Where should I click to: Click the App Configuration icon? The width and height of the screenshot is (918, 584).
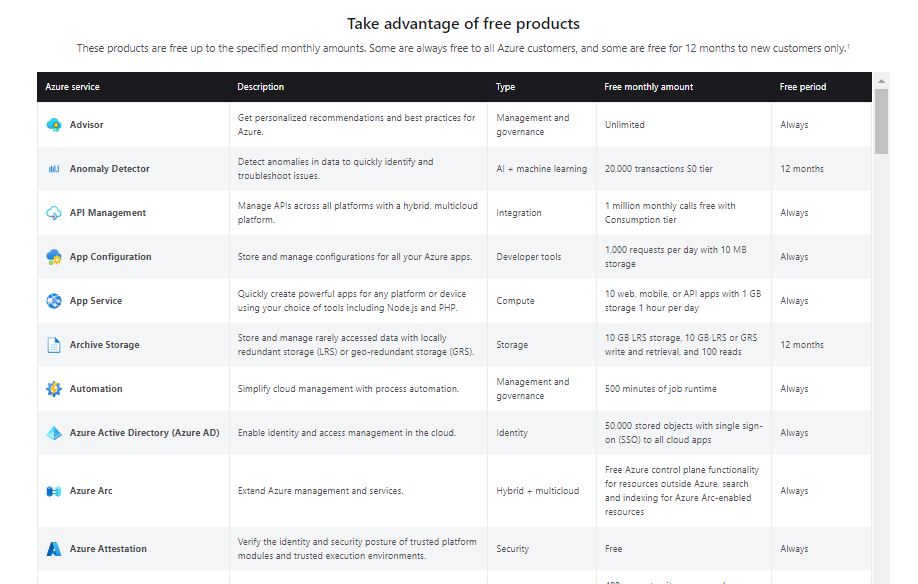[x=54, y=257]
